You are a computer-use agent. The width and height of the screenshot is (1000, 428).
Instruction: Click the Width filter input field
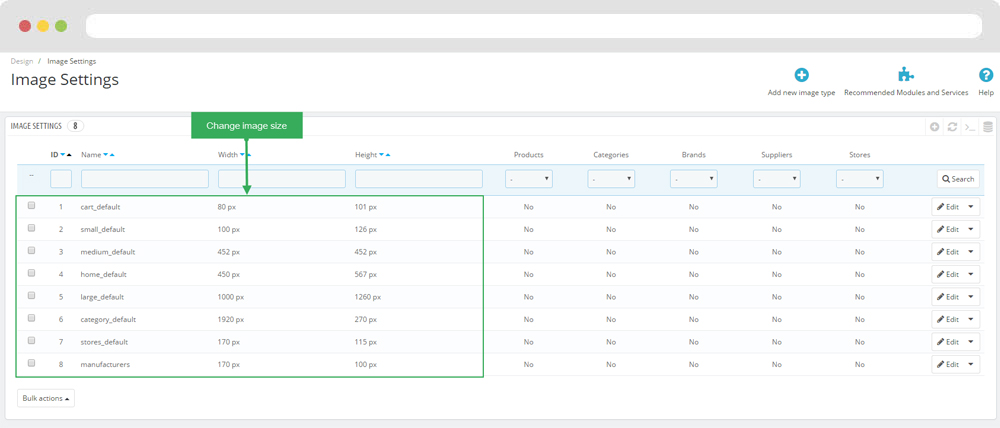[x=281, y=179]
